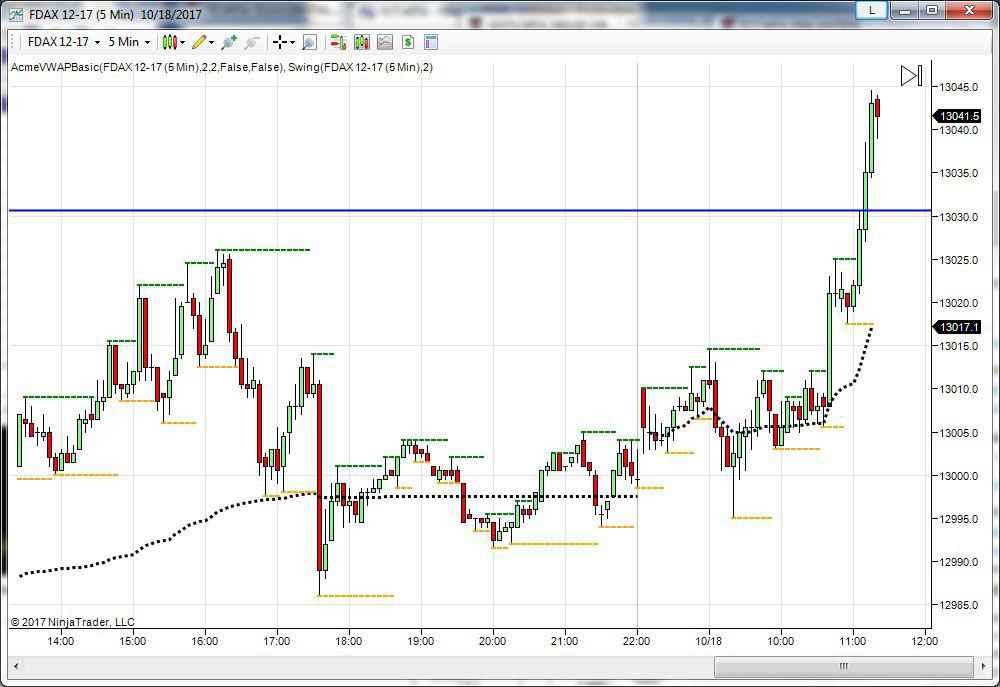Click the 13041.5 current price marker
1000x687 pixels.
pyautogui.click(x=958, y=116)
